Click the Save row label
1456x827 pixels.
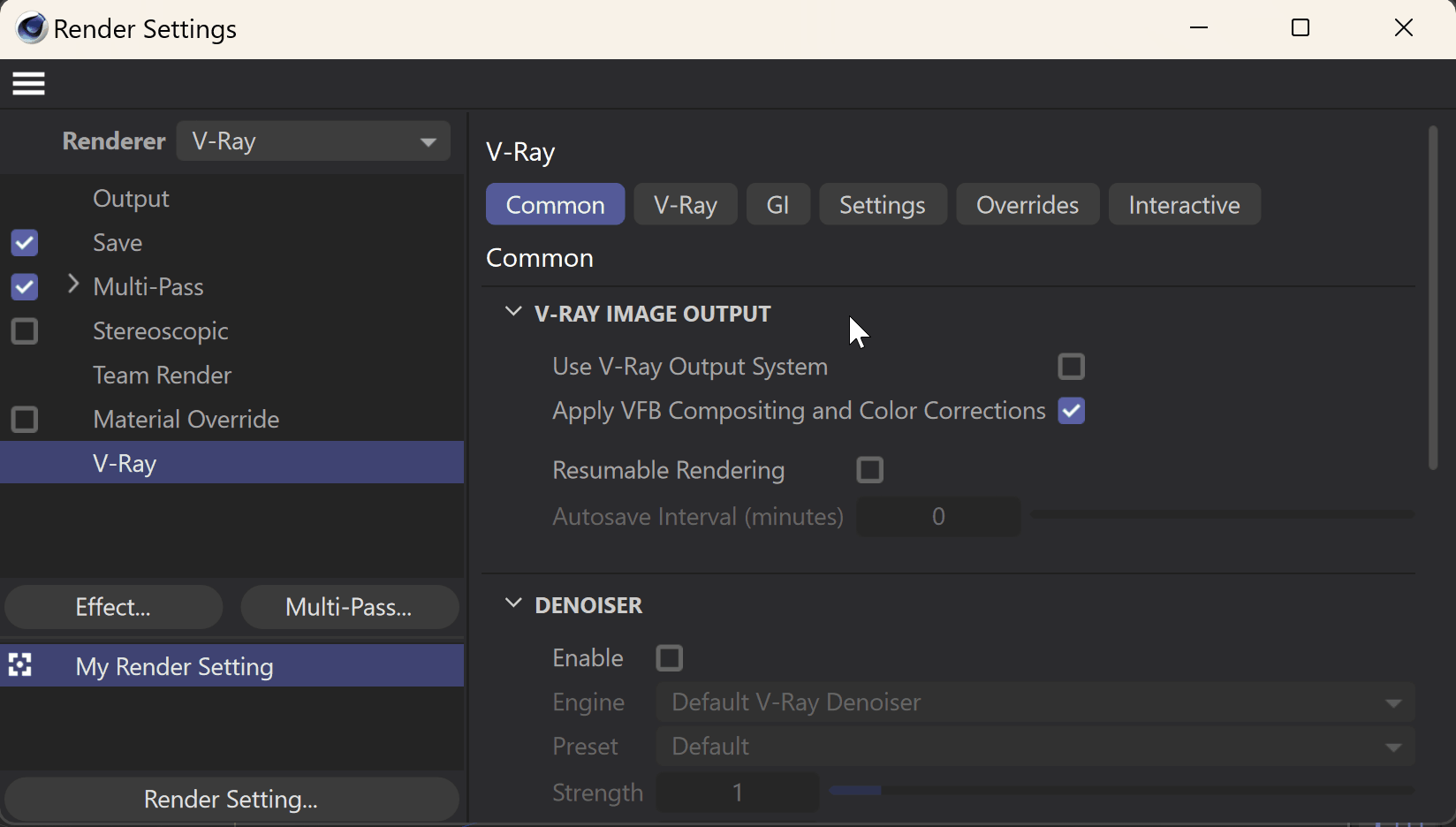point(118,242)
